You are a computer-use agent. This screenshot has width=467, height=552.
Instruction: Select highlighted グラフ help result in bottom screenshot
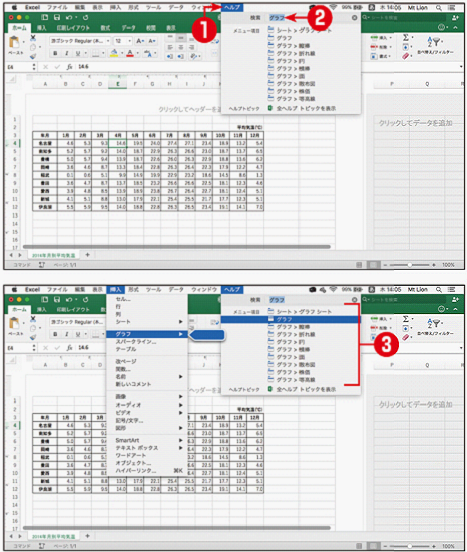(290, 319)
